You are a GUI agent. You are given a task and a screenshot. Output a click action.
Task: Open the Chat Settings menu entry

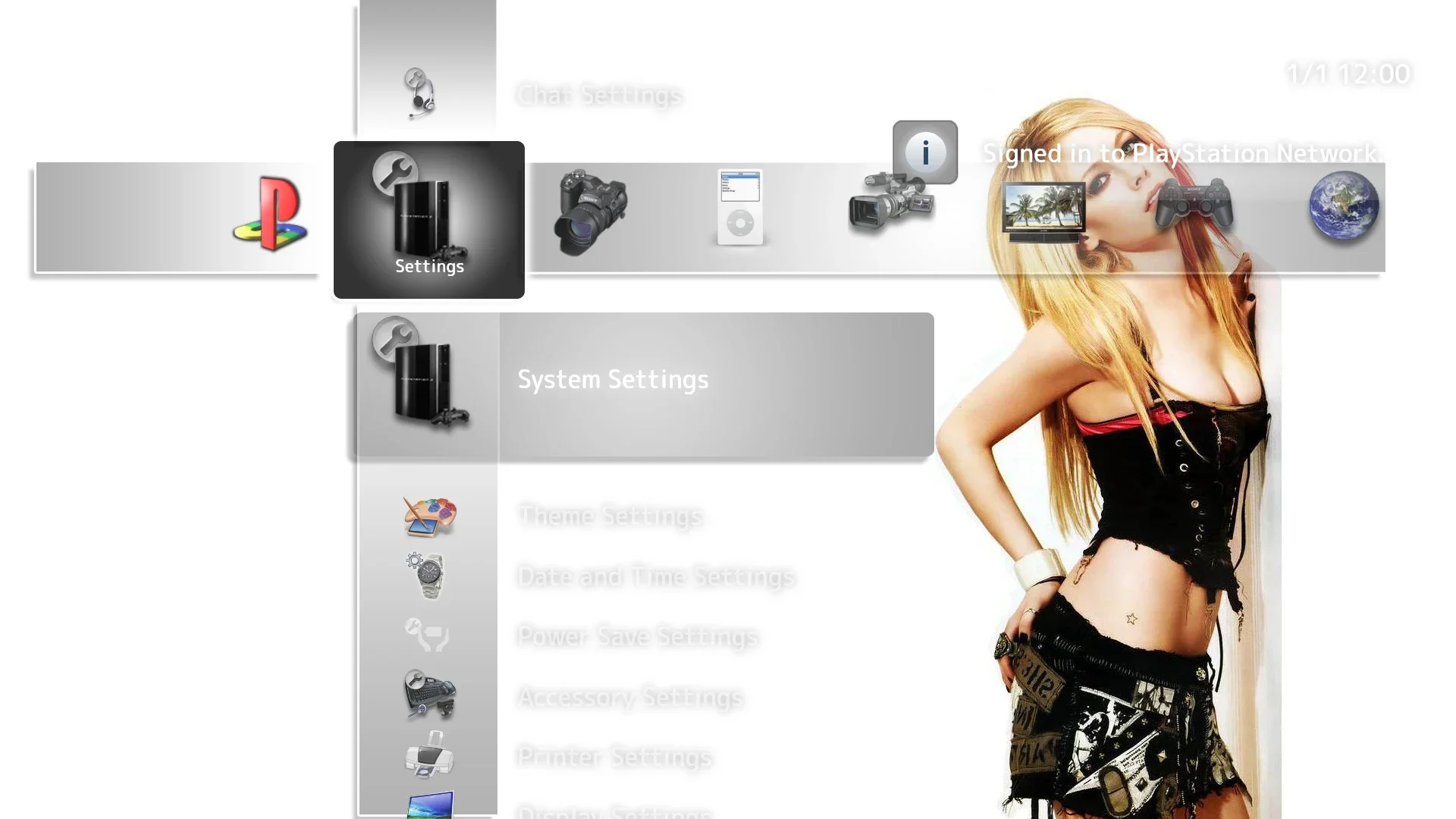599,96
